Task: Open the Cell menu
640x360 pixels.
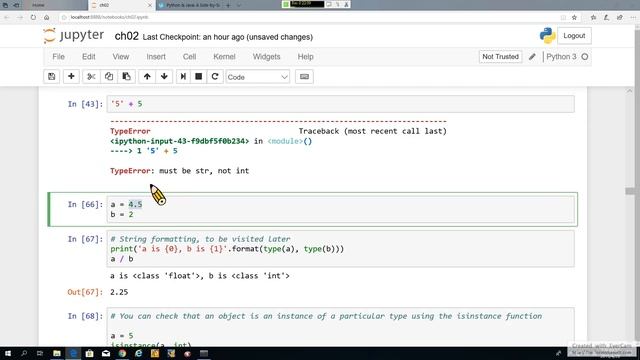Action: (x=189, y=57)
